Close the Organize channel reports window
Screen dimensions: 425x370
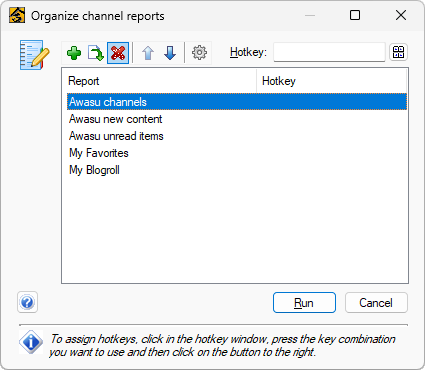tap(401, 15)
